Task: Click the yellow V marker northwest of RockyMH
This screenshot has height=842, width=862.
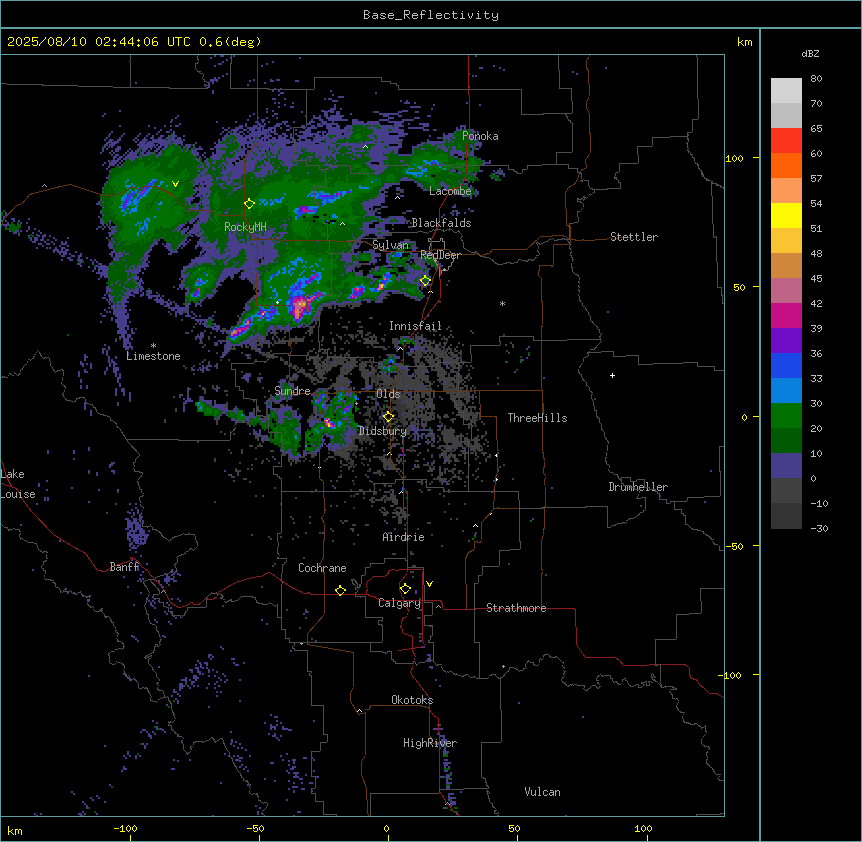Action: coord(175,184)
